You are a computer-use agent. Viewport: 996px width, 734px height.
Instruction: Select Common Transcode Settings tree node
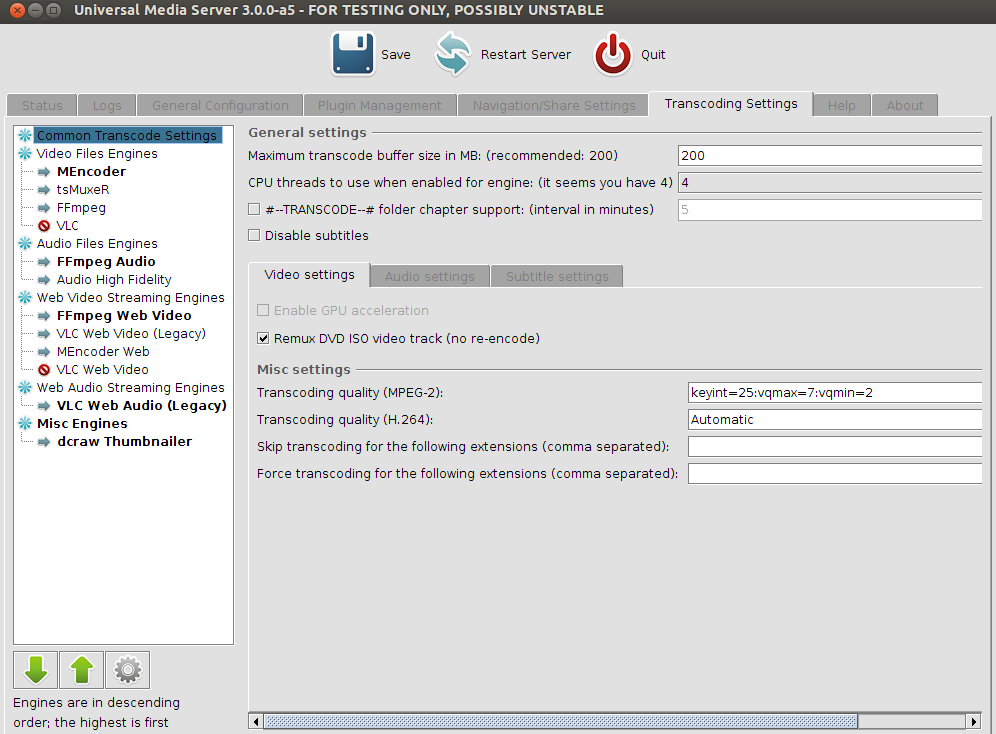(127, 135)
